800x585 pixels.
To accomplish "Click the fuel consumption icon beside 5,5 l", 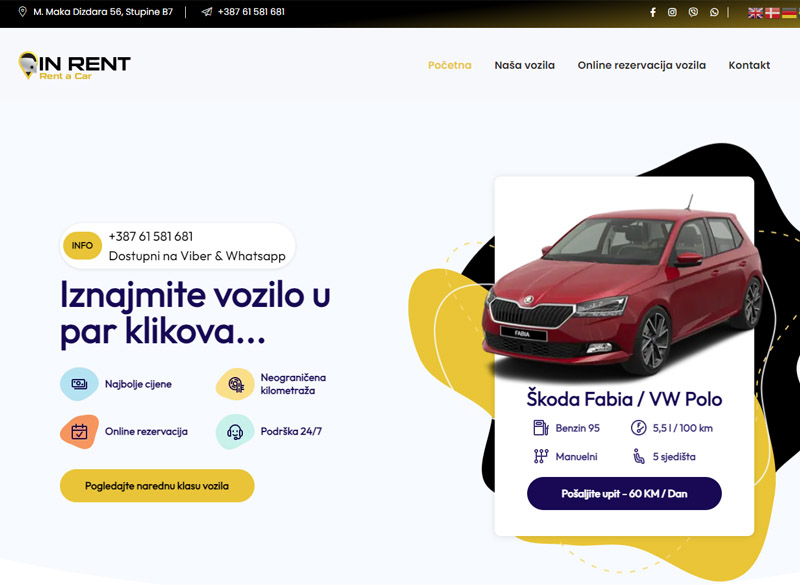I will 638,427.
